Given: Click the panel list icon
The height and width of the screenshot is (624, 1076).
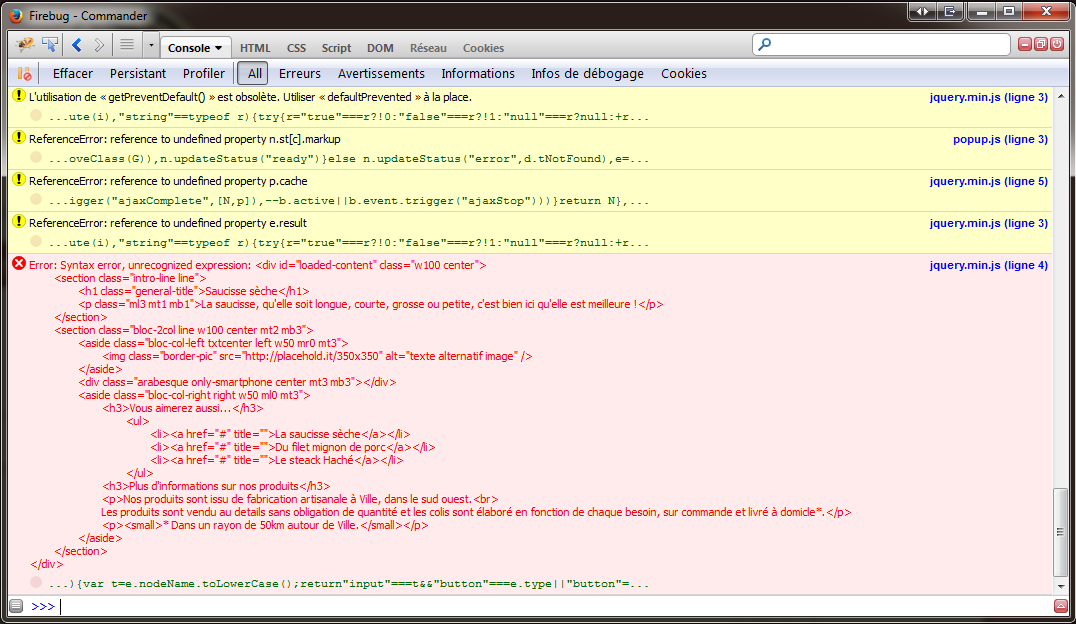Looking at the screenshot, I should tap(126, 45).
